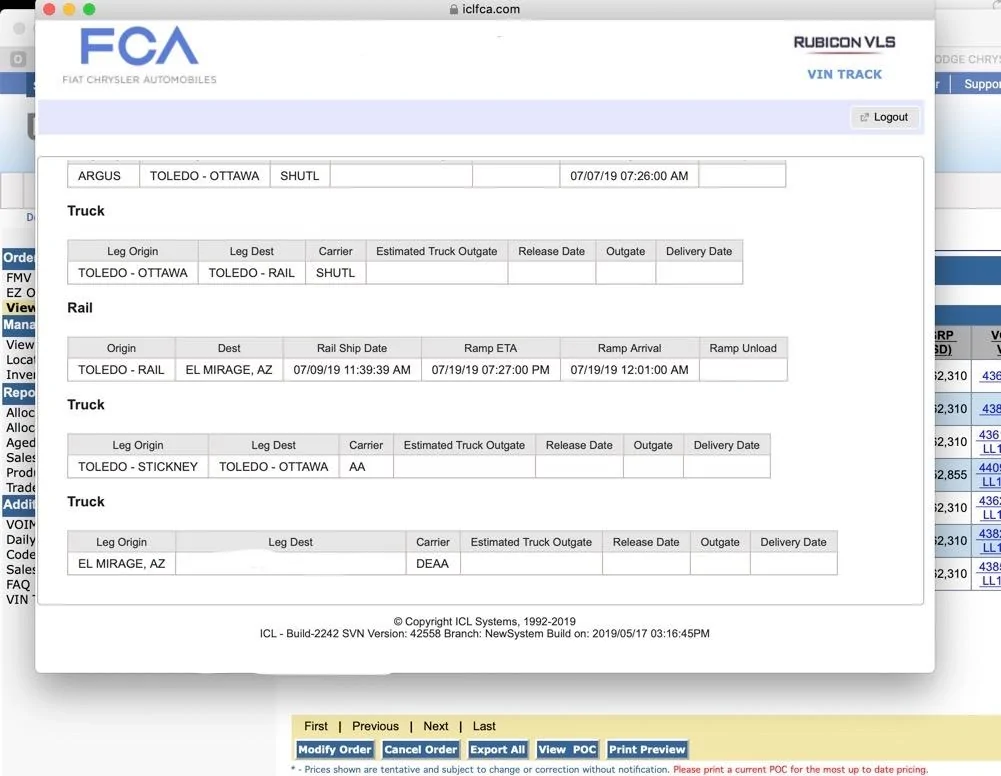Click the TOLEDO - RAIL origin cell in Rail table

[121, 369]
